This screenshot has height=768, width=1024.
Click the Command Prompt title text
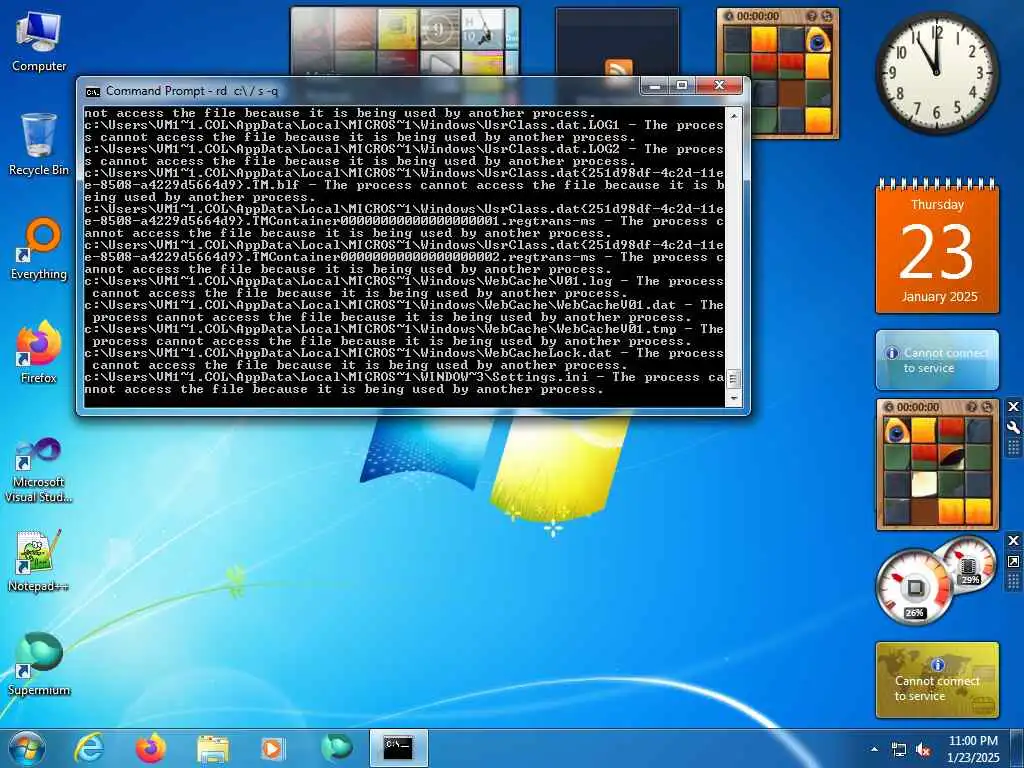[x=191, y=91]
